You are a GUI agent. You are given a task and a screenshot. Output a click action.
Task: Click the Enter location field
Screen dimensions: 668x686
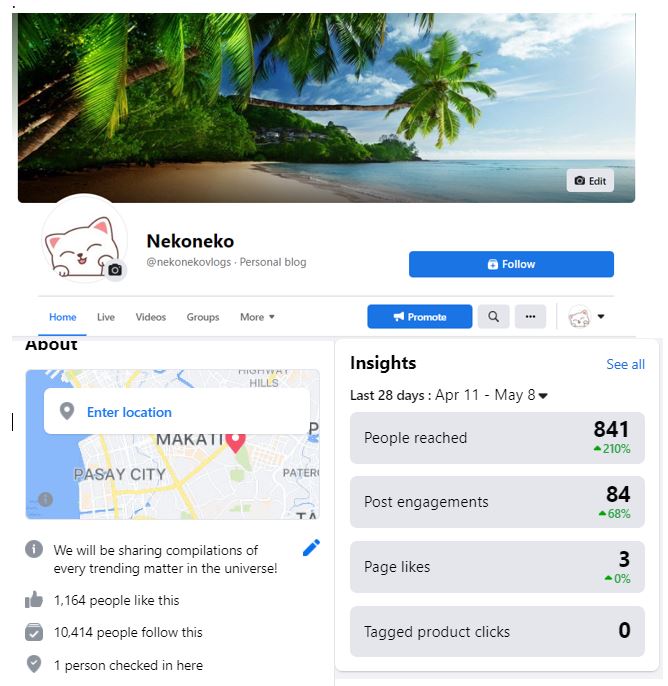click(x=177, y=411)
